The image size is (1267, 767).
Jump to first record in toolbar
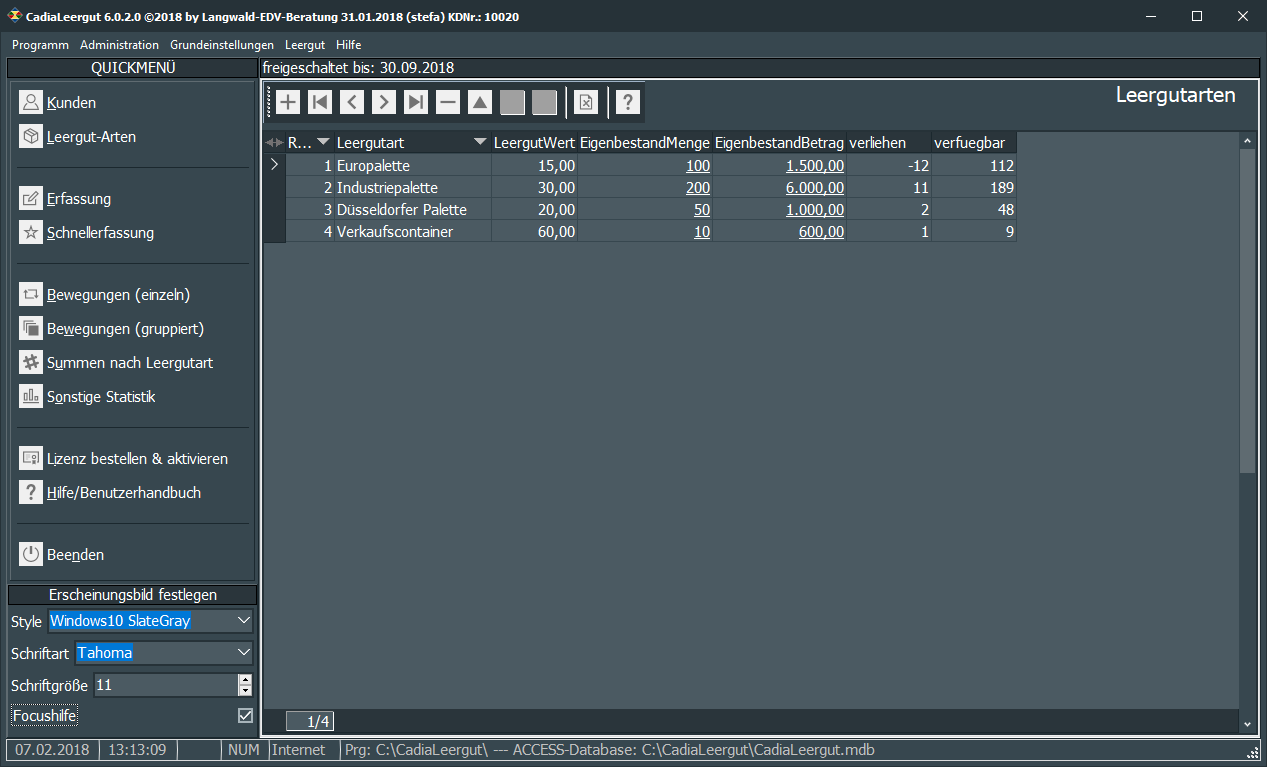pos(320,102)
